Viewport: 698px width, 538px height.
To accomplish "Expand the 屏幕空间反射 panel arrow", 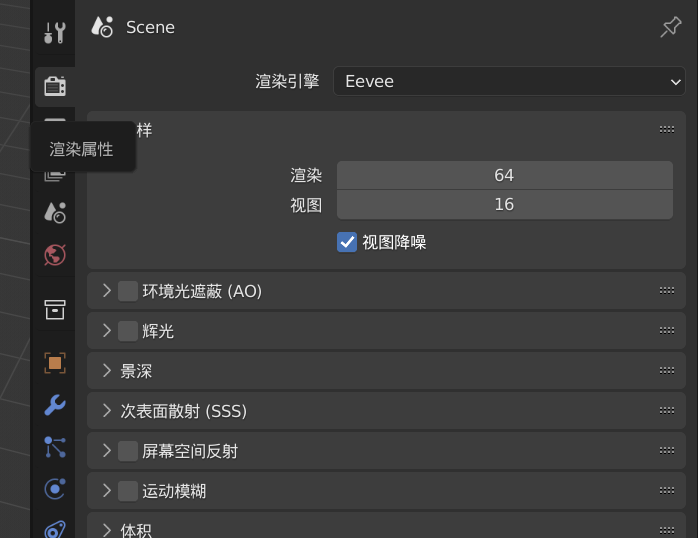I will pos(106,451).
